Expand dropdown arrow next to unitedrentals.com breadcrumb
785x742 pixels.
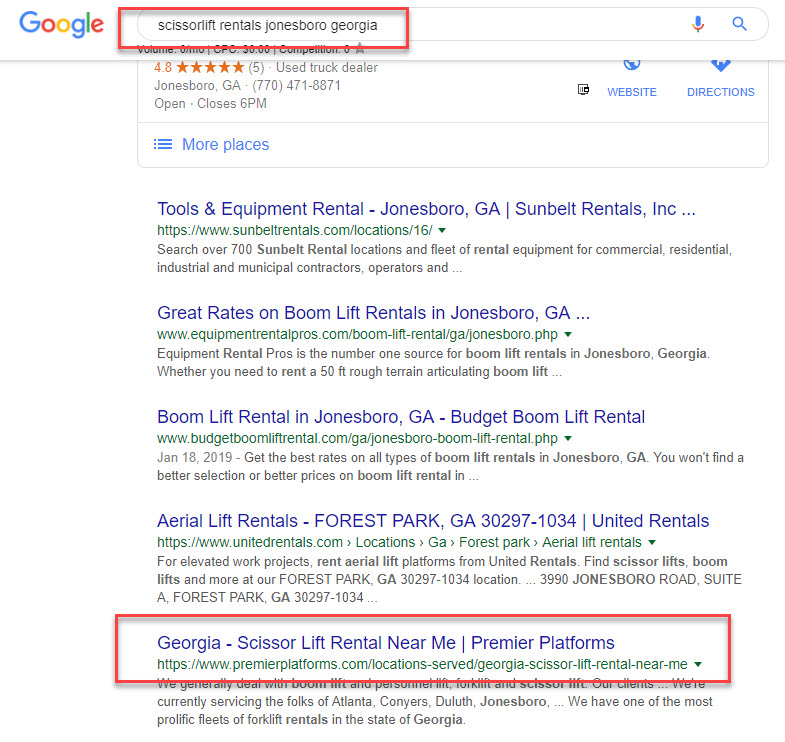point(652,542)
